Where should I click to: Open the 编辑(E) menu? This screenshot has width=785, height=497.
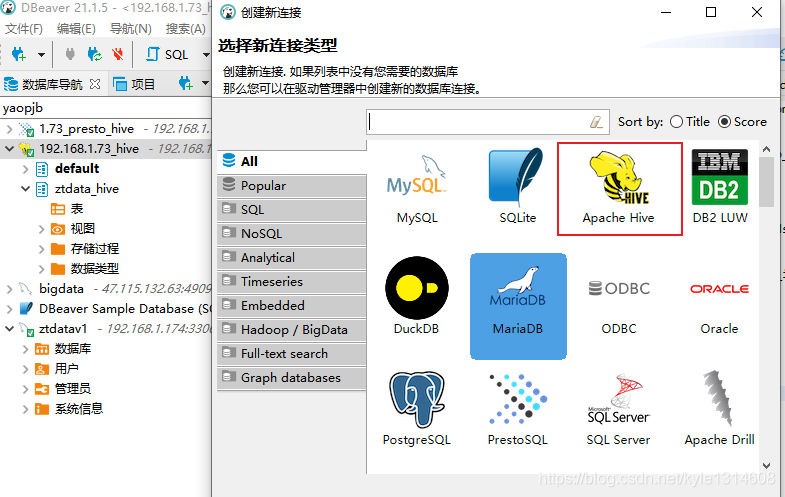pos(76,29)
